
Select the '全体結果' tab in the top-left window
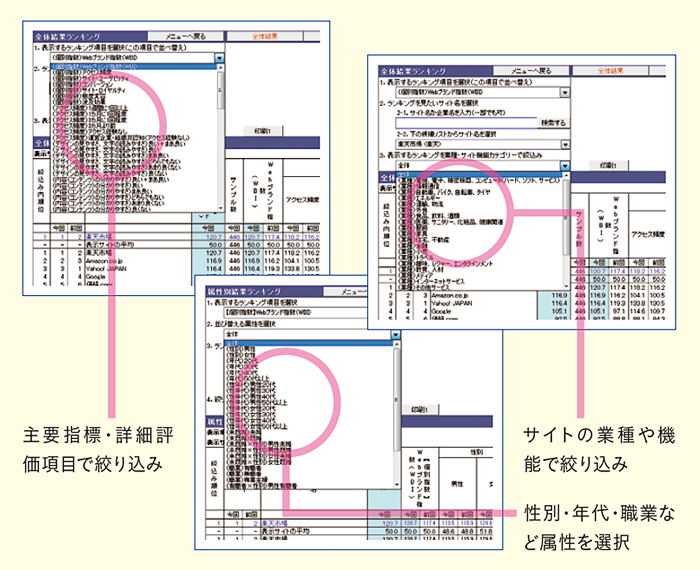pyautogui.click(x=267, y=35)
